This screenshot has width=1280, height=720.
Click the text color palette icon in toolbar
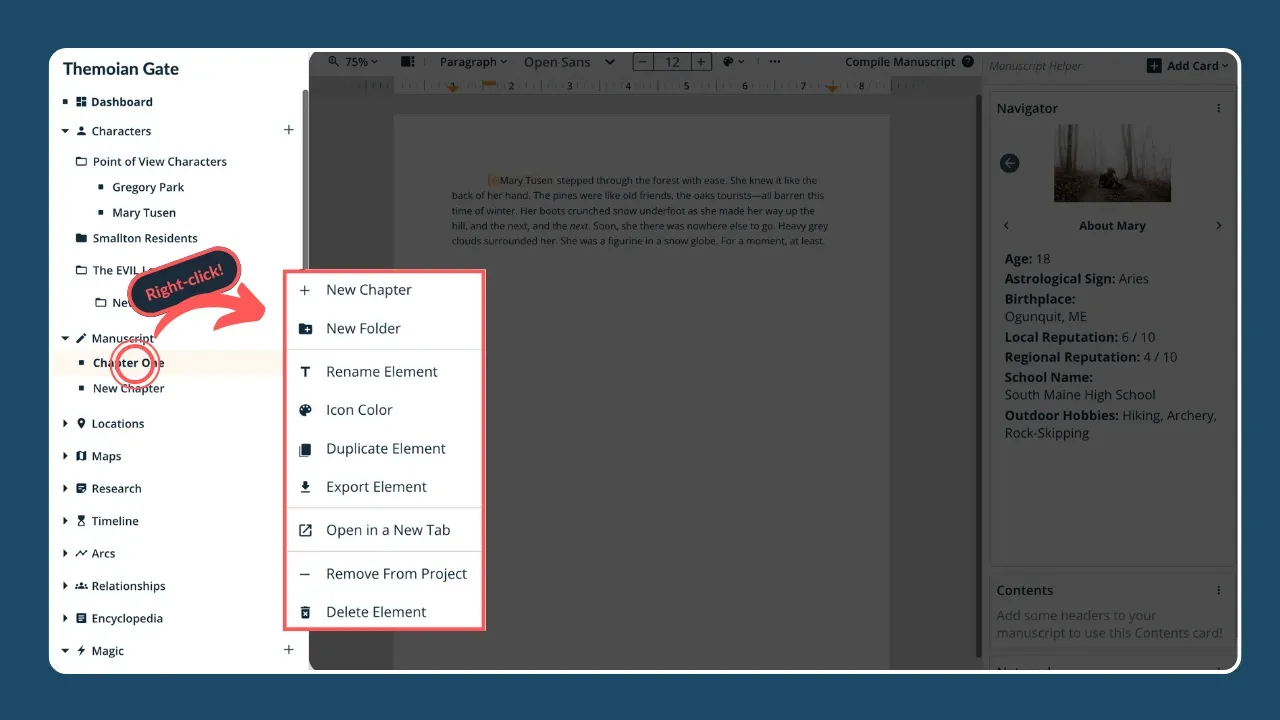(729, 62)
